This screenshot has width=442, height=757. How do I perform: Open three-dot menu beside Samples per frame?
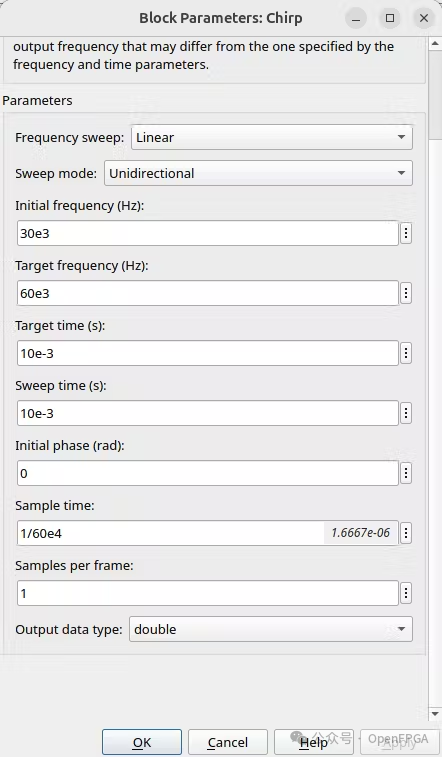406,593
